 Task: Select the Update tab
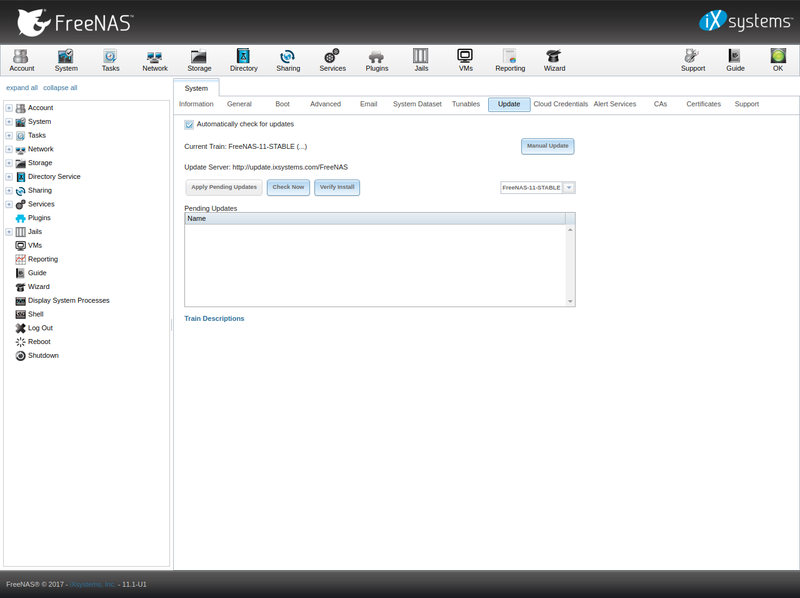coord(509,104)
